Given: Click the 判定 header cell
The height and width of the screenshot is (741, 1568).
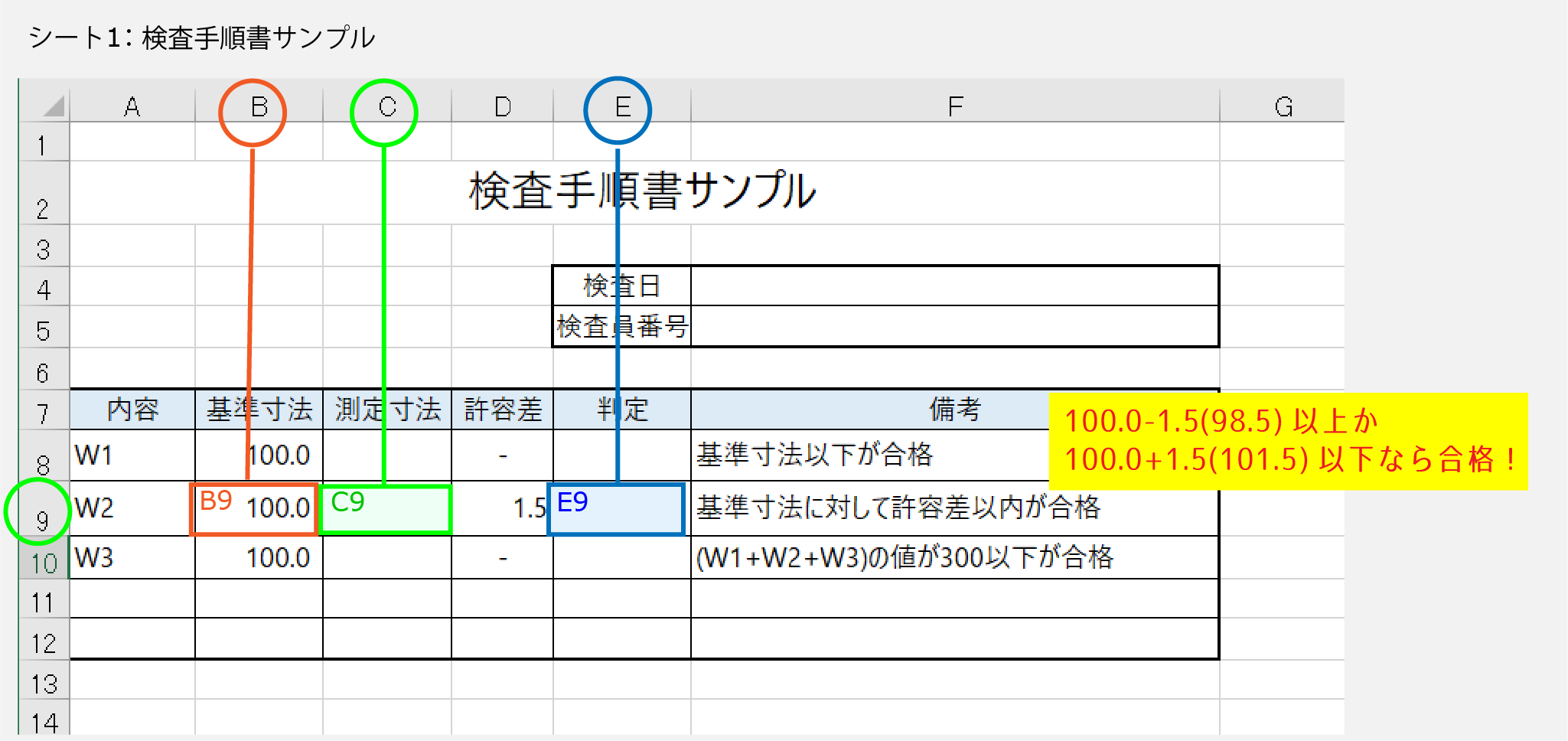Looking at the screenshot, I should (x=622, y=410).
